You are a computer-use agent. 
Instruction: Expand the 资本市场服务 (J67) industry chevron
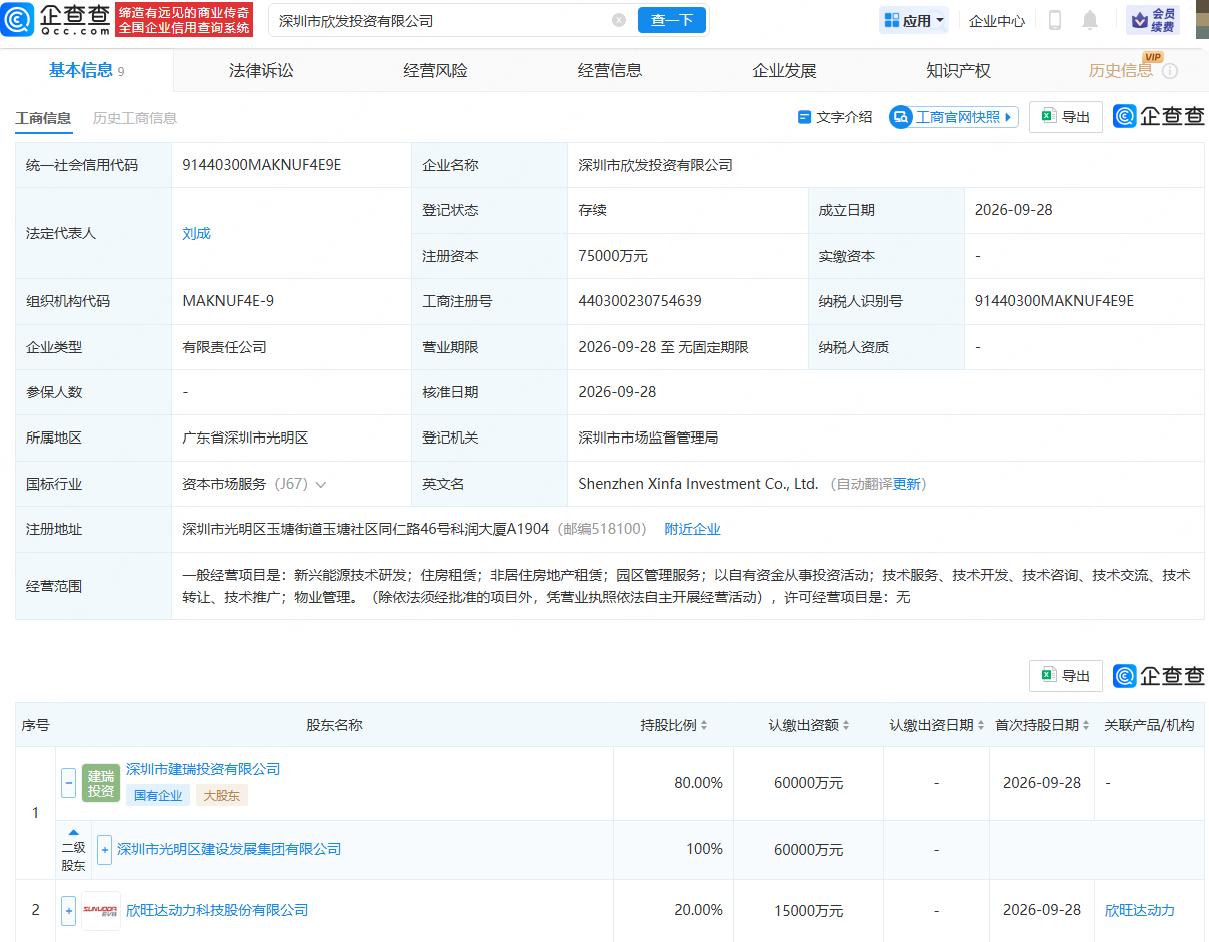pyautogui.click(x=321, y=484)
